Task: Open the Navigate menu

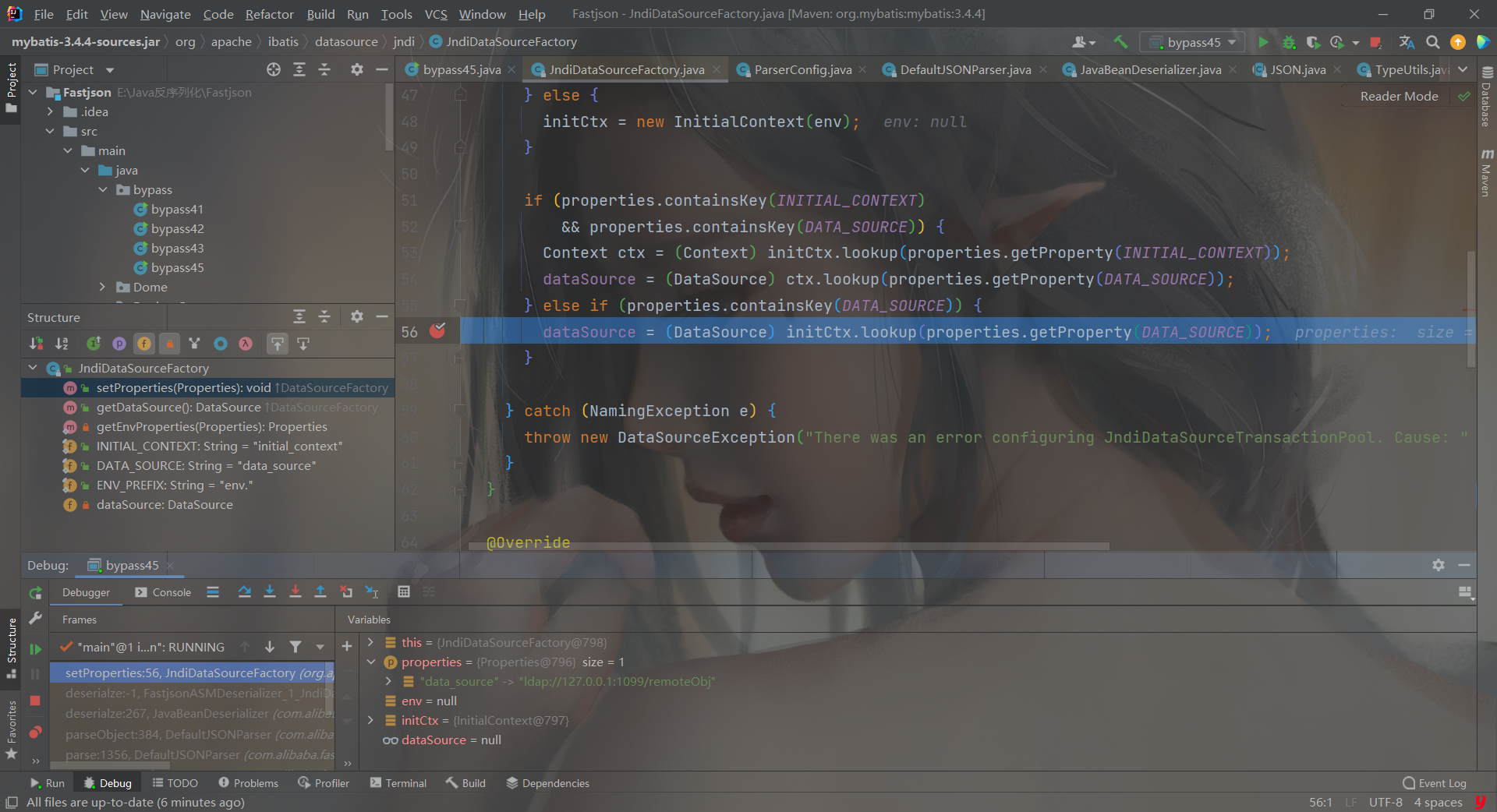Action: pyautogui.click(x=165, y=14)
